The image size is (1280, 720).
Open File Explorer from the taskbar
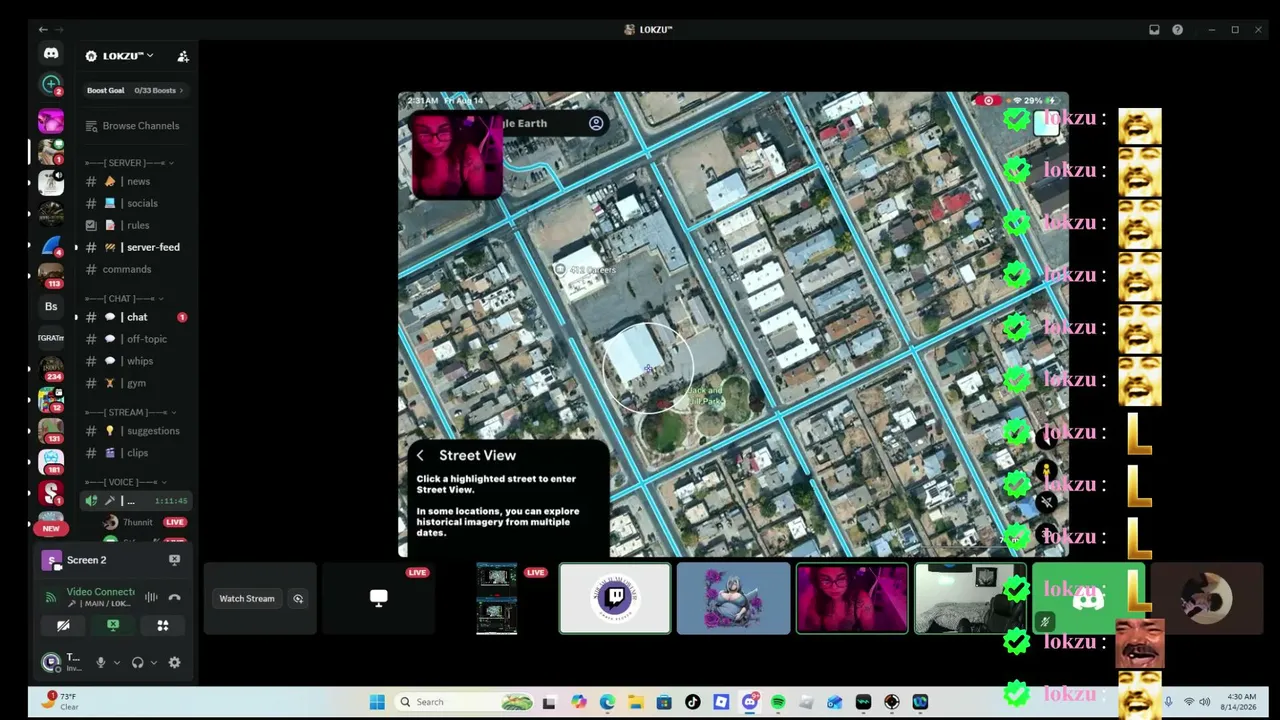pyautogui.click(x=636, y=702)
